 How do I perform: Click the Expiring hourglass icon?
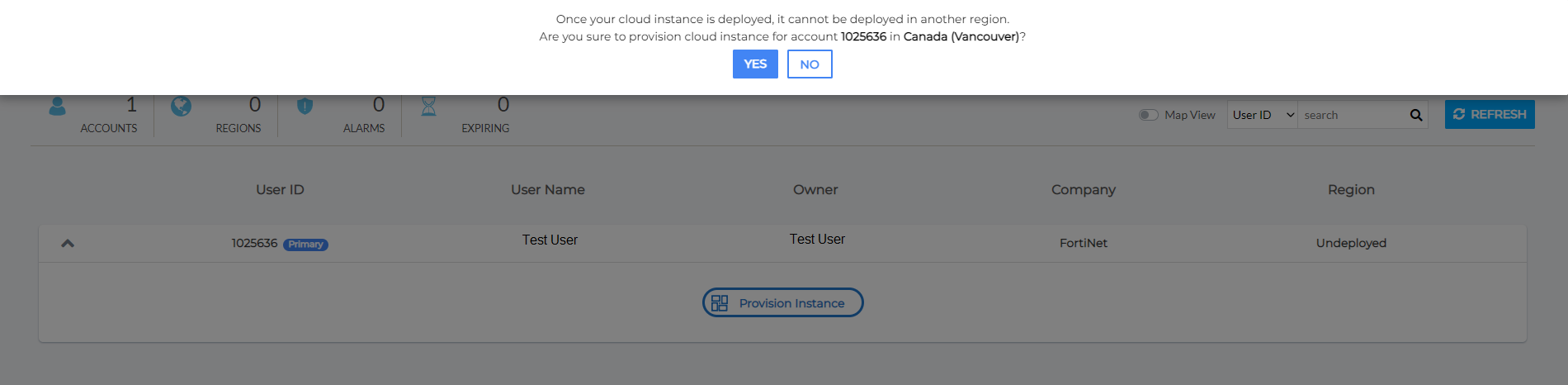[x=428, y=106]
